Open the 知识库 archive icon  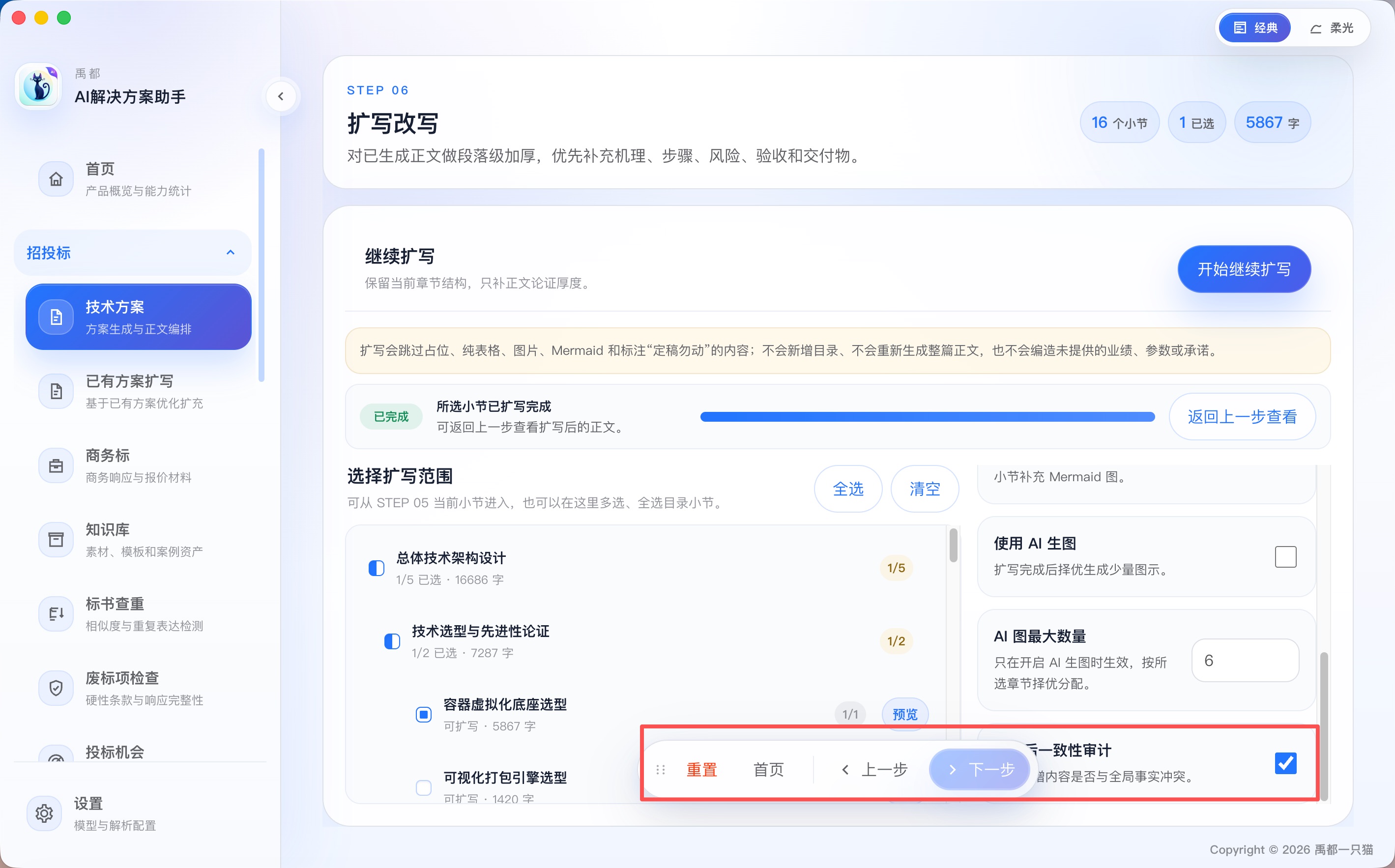point(56,540)
